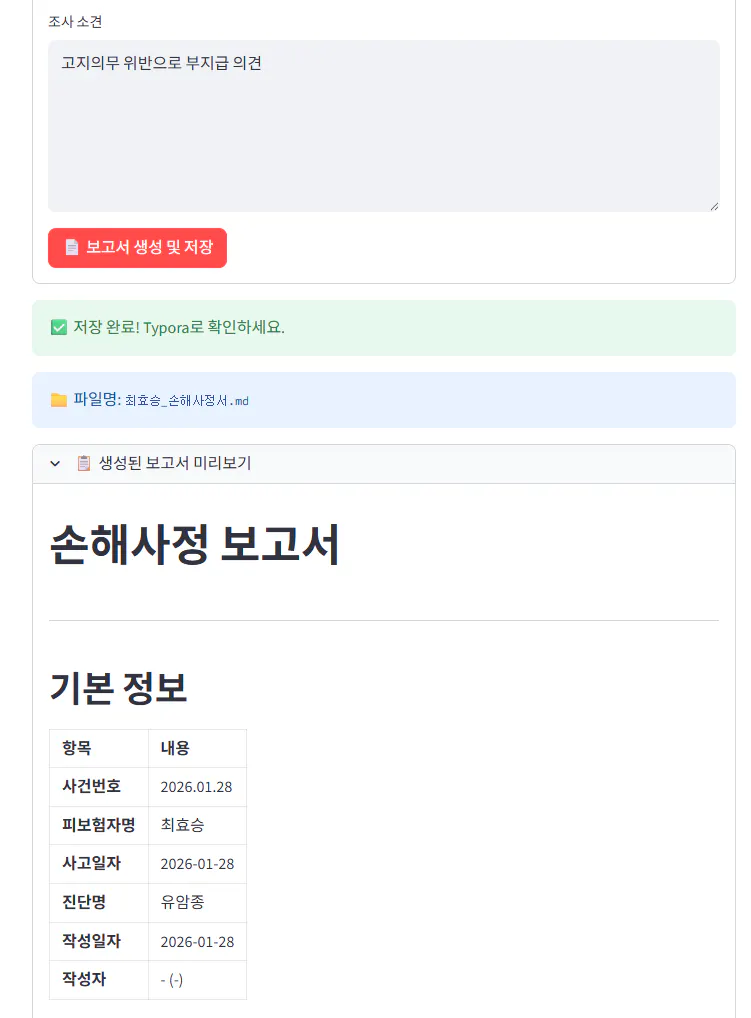751x1018 pixels.
Task: Click the 기본 정보 section heading
Action: coord(118,688)
